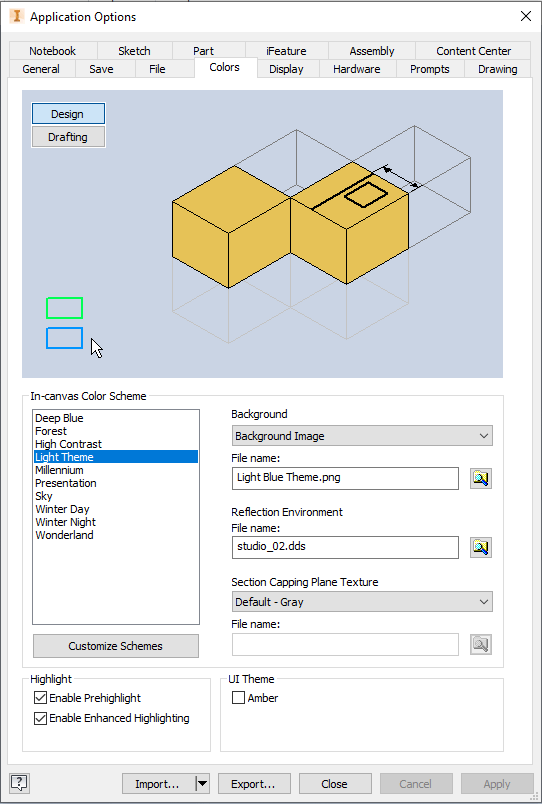Expand the Section Capping Plane Texture dropdown
The width and height of the screenshot is (542, 804).
362,602
